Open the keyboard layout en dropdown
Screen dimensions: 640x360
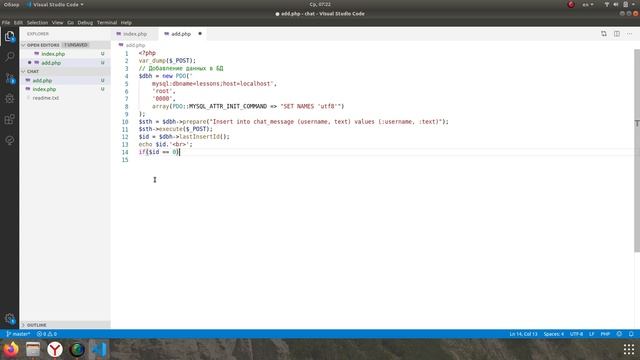click(588, 4)
